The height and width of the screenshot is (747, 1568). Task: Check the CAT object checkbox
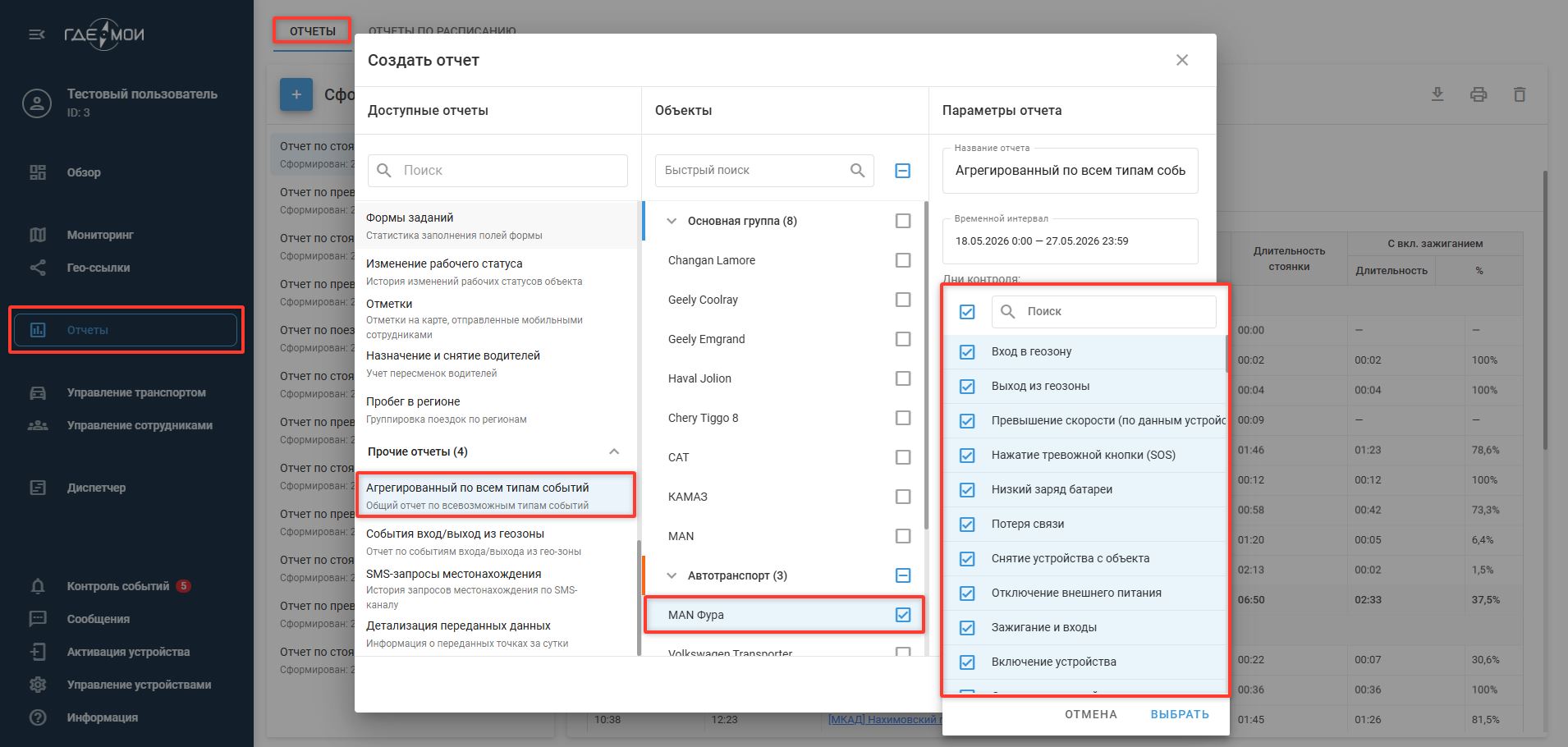coord(903,457)
